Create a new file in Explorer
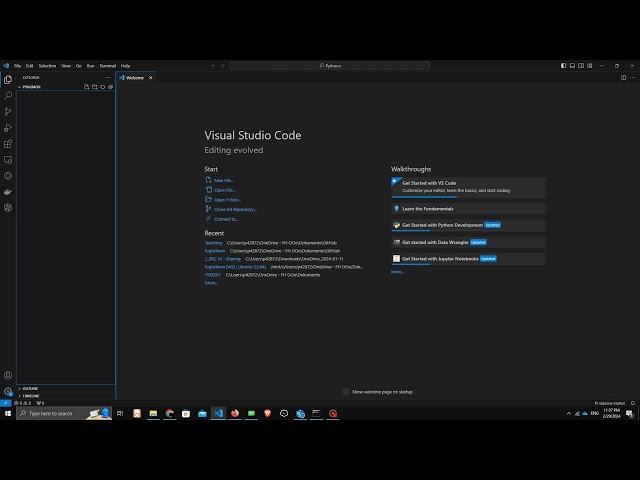 point(86,87)
